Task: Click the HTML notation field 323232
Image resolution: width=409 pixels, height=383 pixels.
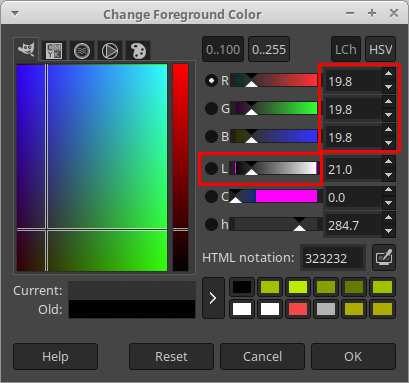Action: (x=332, y=258)
